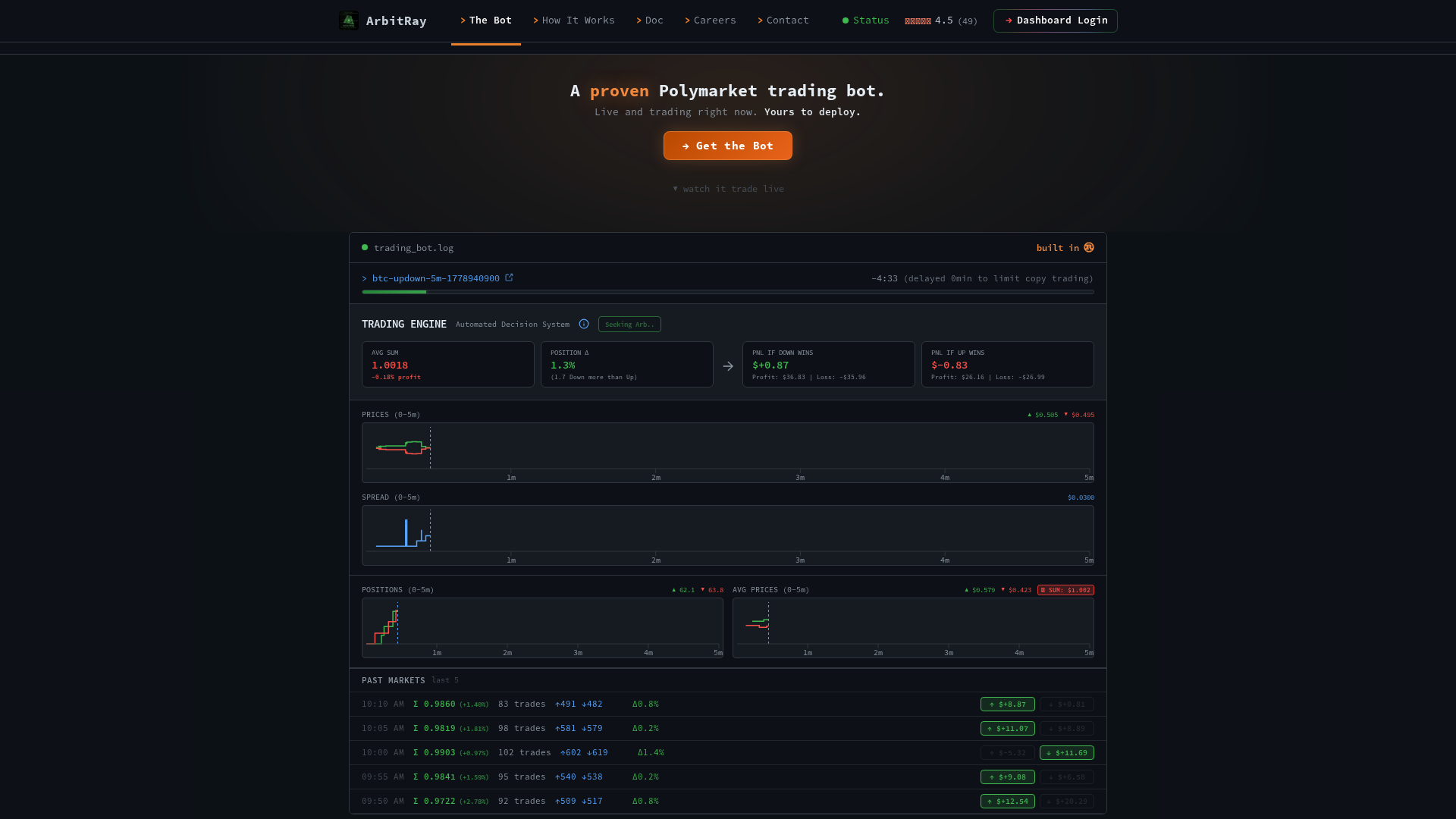Click the watch it trade live link
The image size is (1456, 819).
[728, 189]
